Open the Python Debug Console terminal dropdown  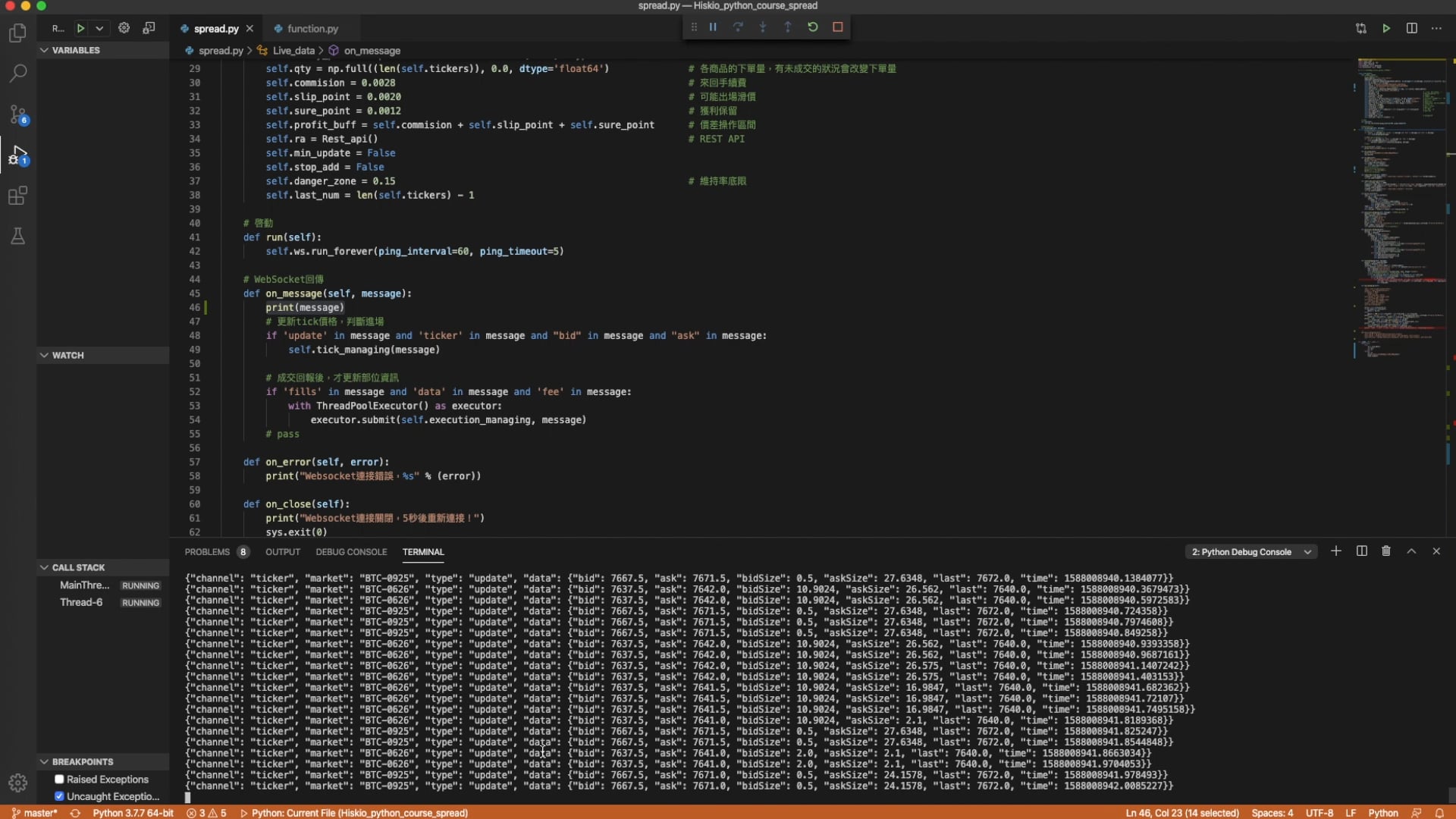(x=1250, y=552)
